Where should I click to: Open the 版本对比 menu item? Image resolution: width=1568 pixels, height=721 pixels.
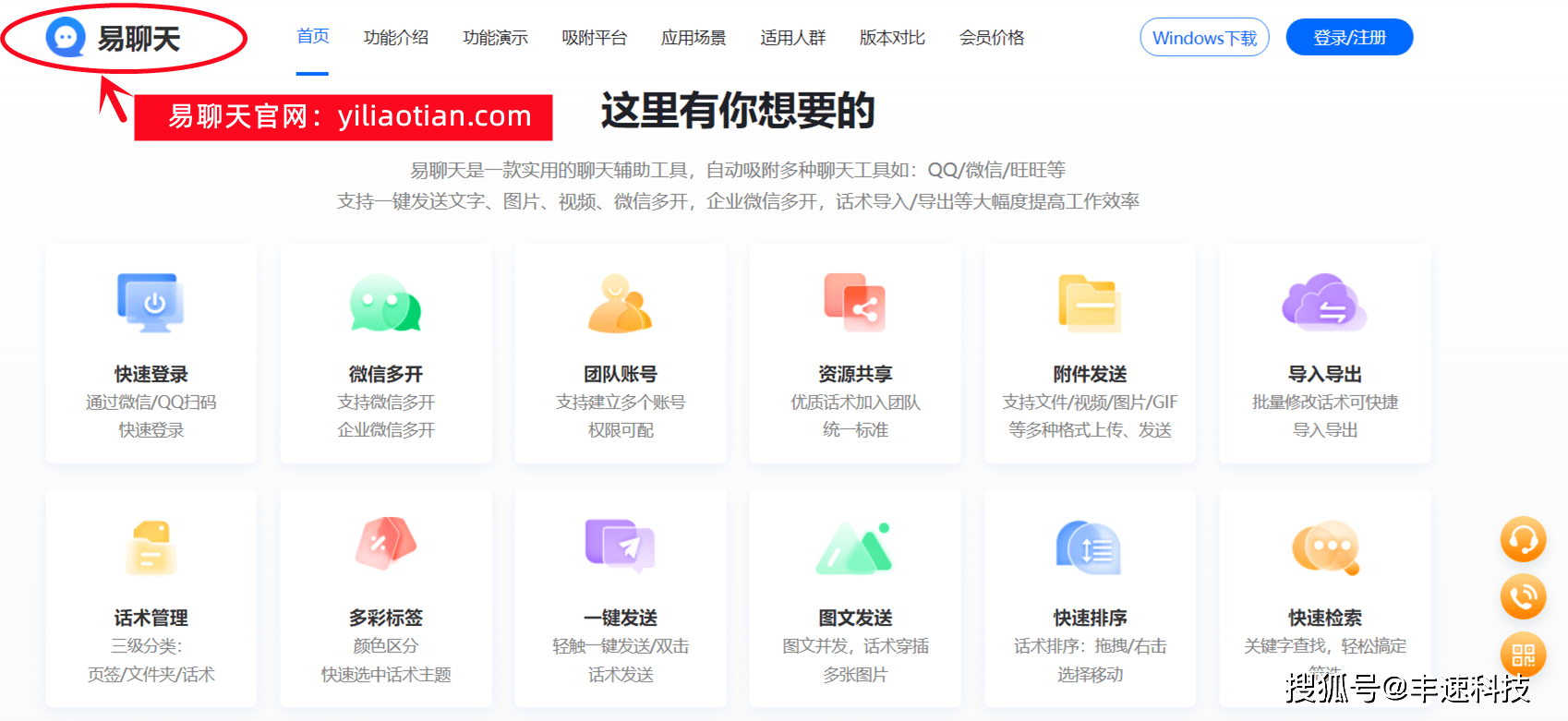pos(892,38)
